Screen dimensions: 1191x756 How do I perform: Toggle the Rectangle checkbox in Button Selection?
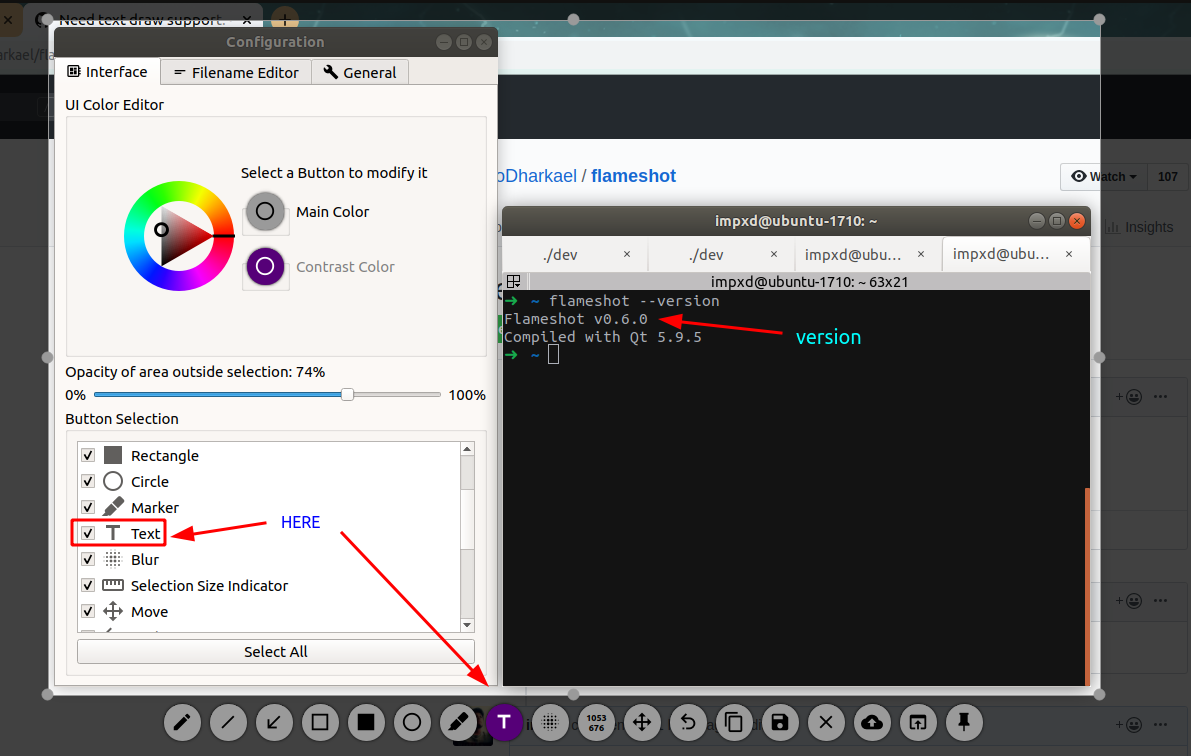88,455
